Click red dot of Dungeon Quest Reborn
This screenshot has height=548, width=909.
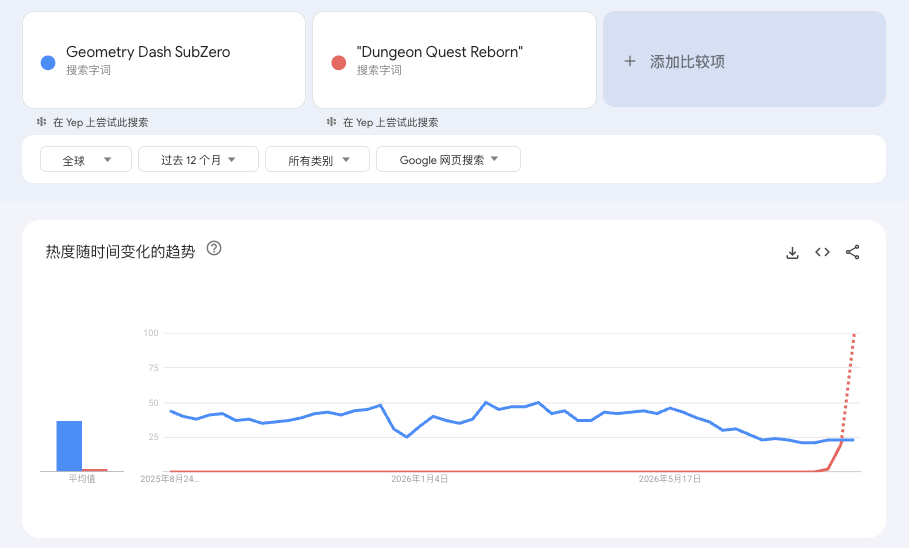click(339, 63)
